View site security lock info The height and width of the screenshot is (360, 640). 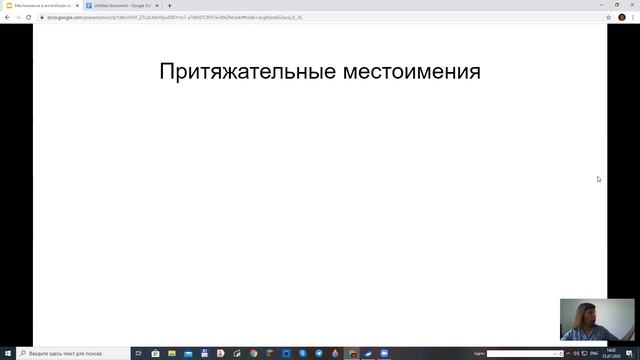42,18
